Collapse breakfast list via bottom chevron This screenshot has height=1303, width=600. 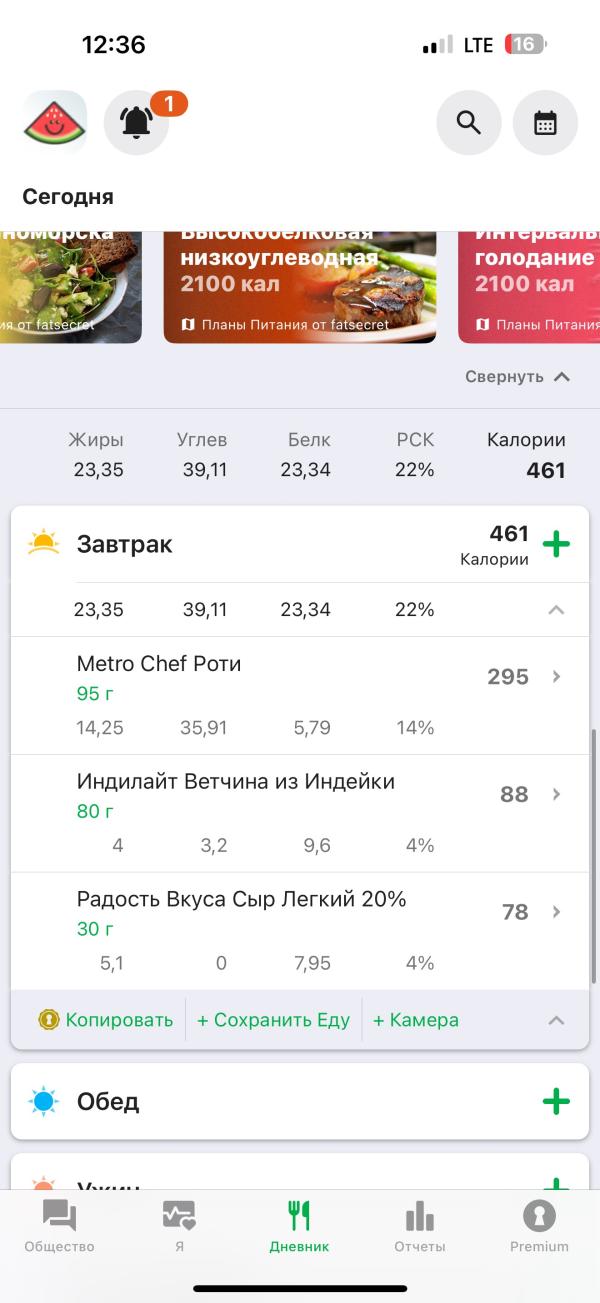[556, 1020]
